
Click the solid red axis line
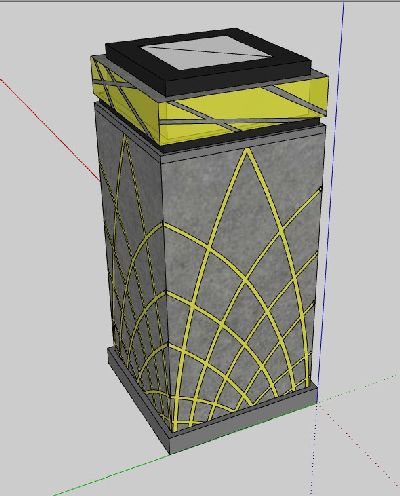pyautogui.click(x=50, y=129)
